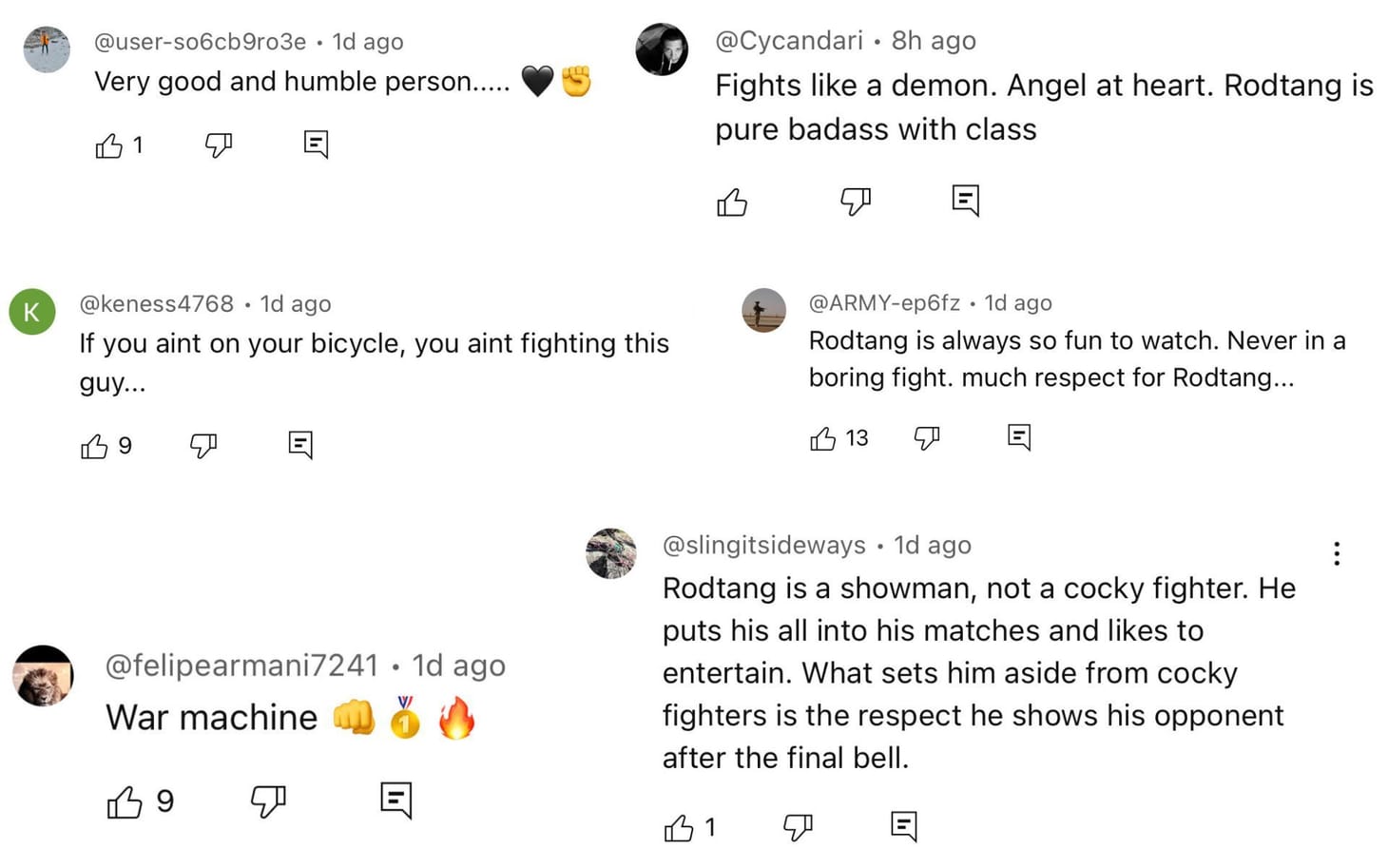Screen dimensions: 1388x868
Task: Dislike @keness4768's bicycle comment
Action: point(203,444)
